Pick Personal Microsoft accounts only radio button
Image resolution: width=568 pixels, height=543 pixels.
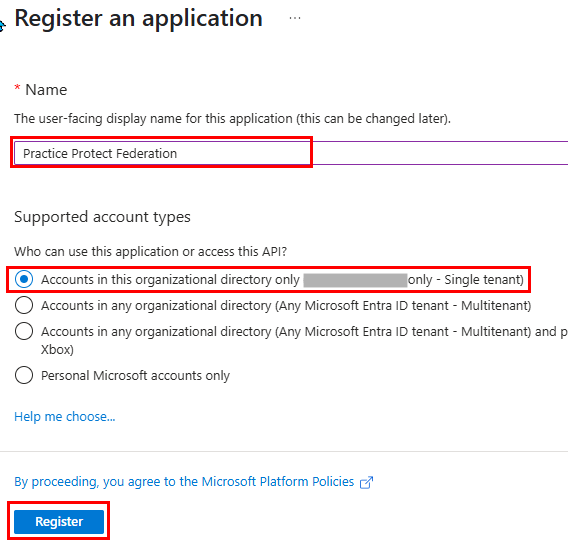24,375
